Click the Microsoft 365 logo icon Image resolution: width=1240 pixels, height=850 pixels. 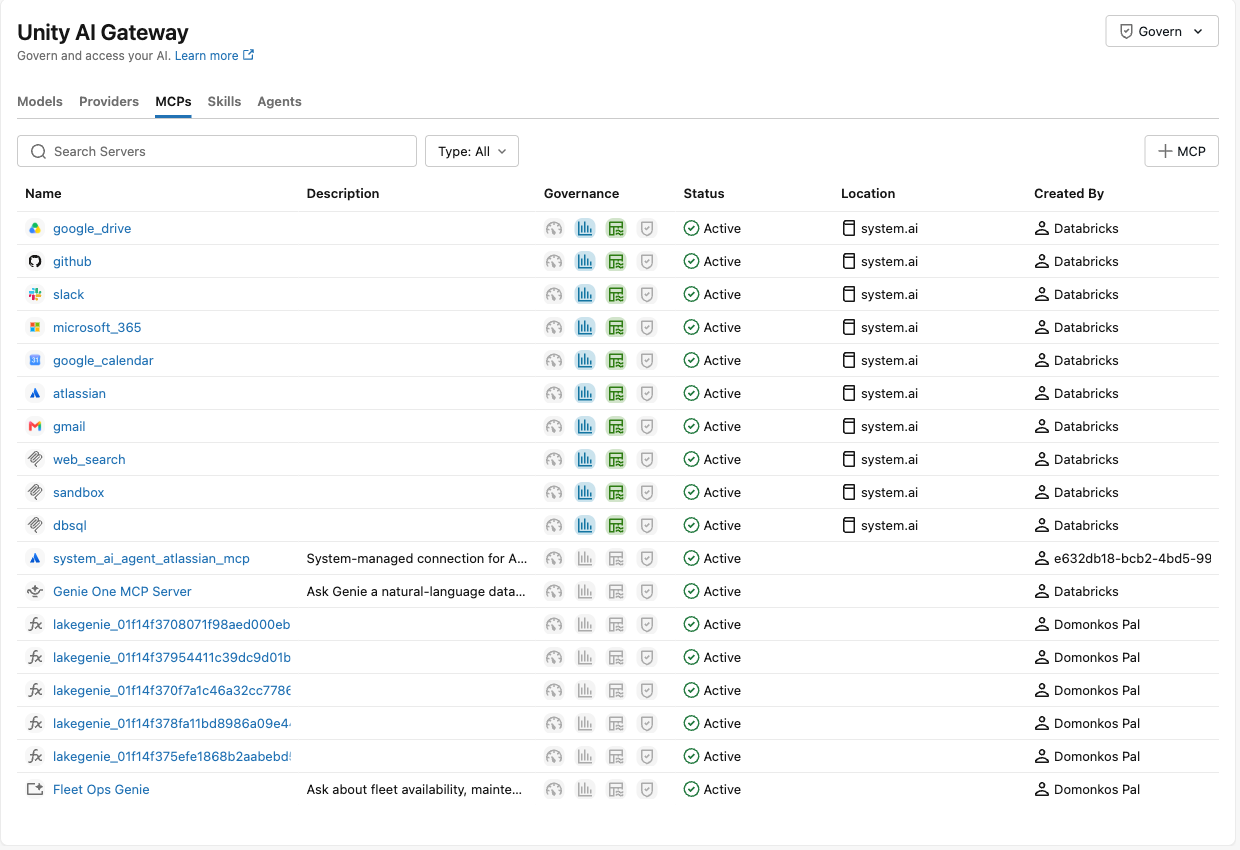[35, 327]
